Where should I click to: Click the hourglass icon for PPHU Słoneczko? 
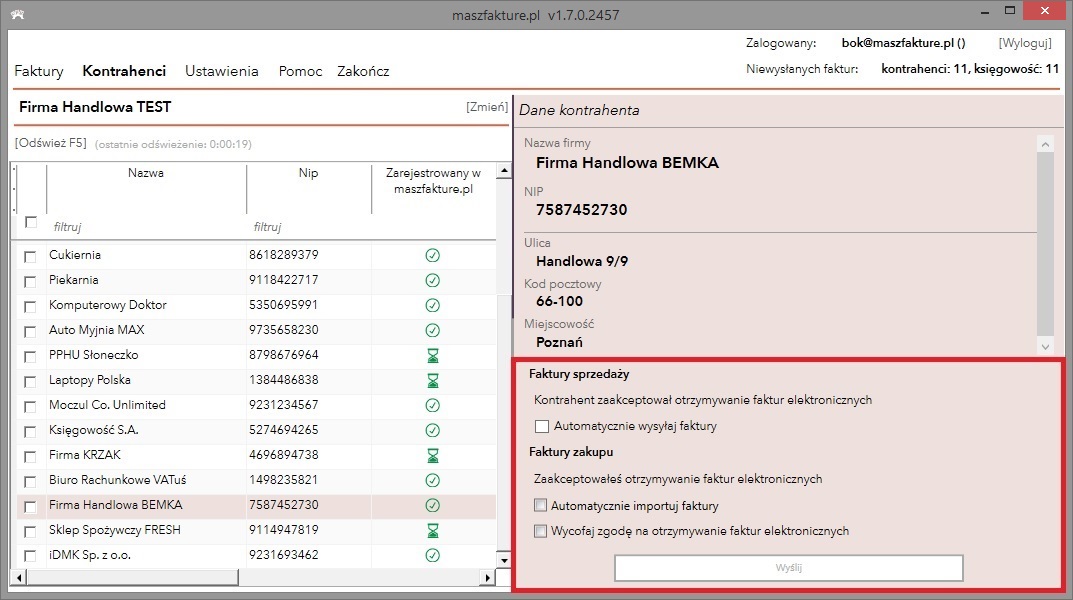[432, 356]
